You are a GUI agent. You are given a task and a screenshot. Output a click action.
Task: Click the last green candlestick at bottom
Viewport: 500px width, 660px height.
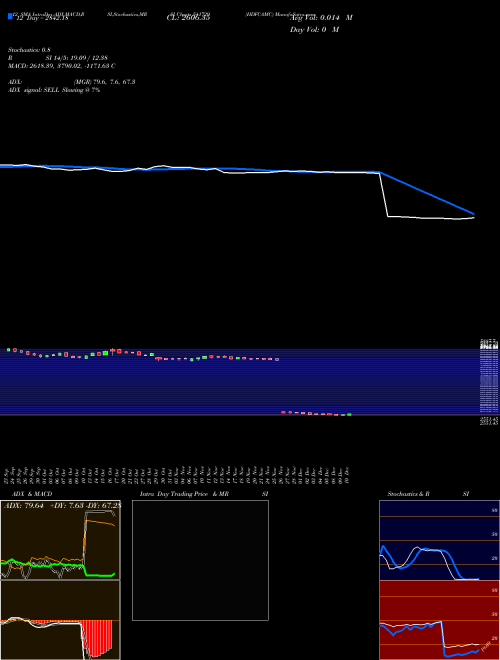(x=349, y=415)
